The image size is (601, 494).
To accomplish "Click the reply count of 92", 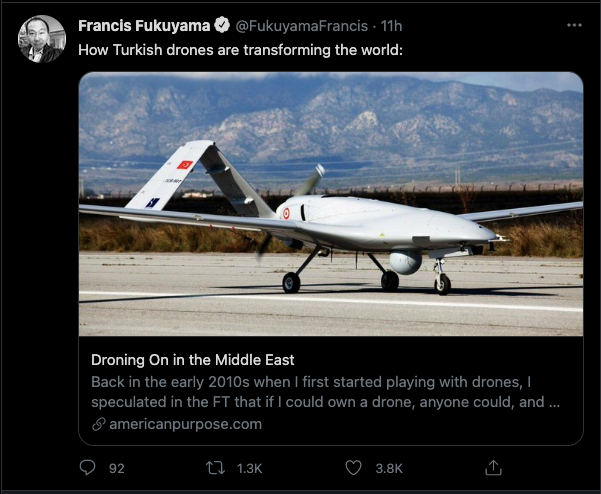I will 116,468.
